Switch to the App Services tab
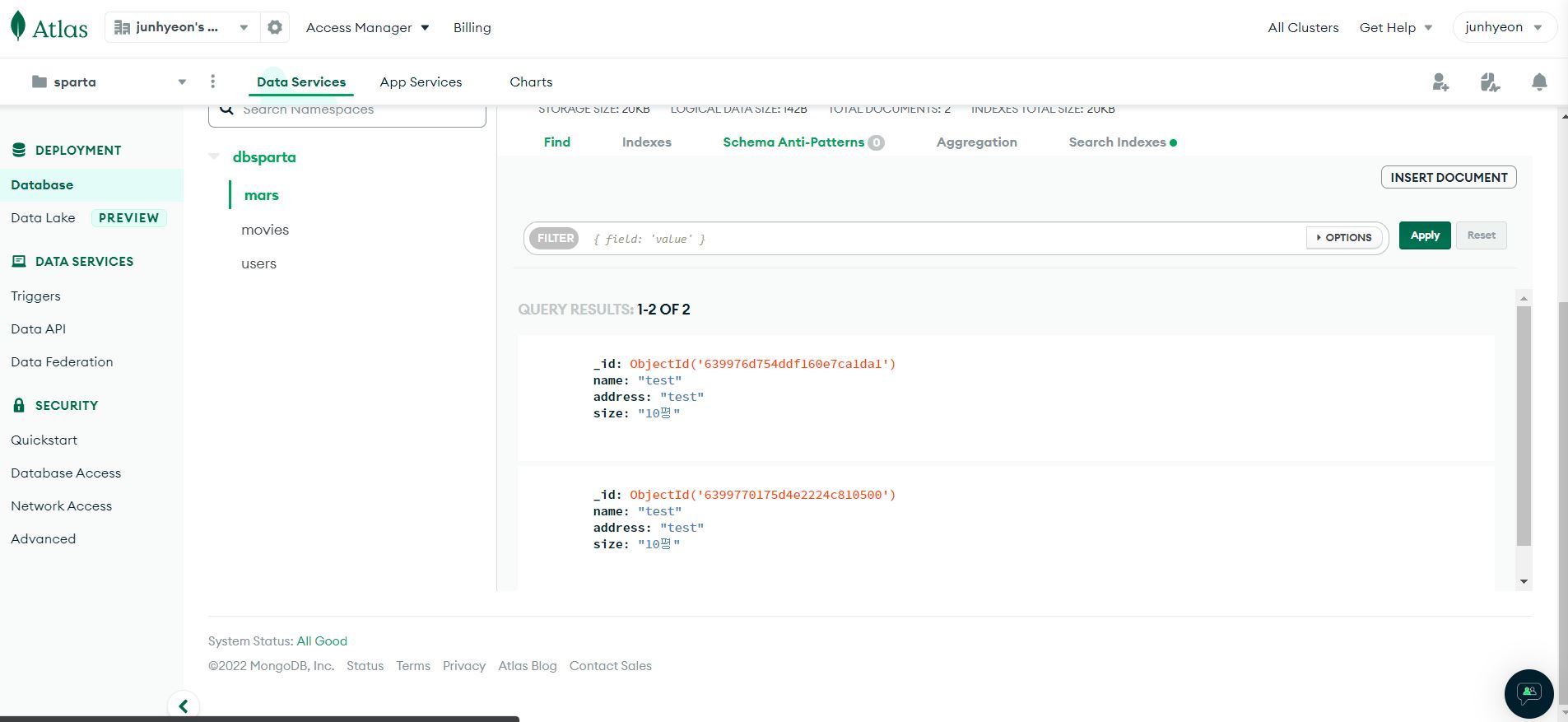This screenshot has width=1568, height=722. click(421, 82)
